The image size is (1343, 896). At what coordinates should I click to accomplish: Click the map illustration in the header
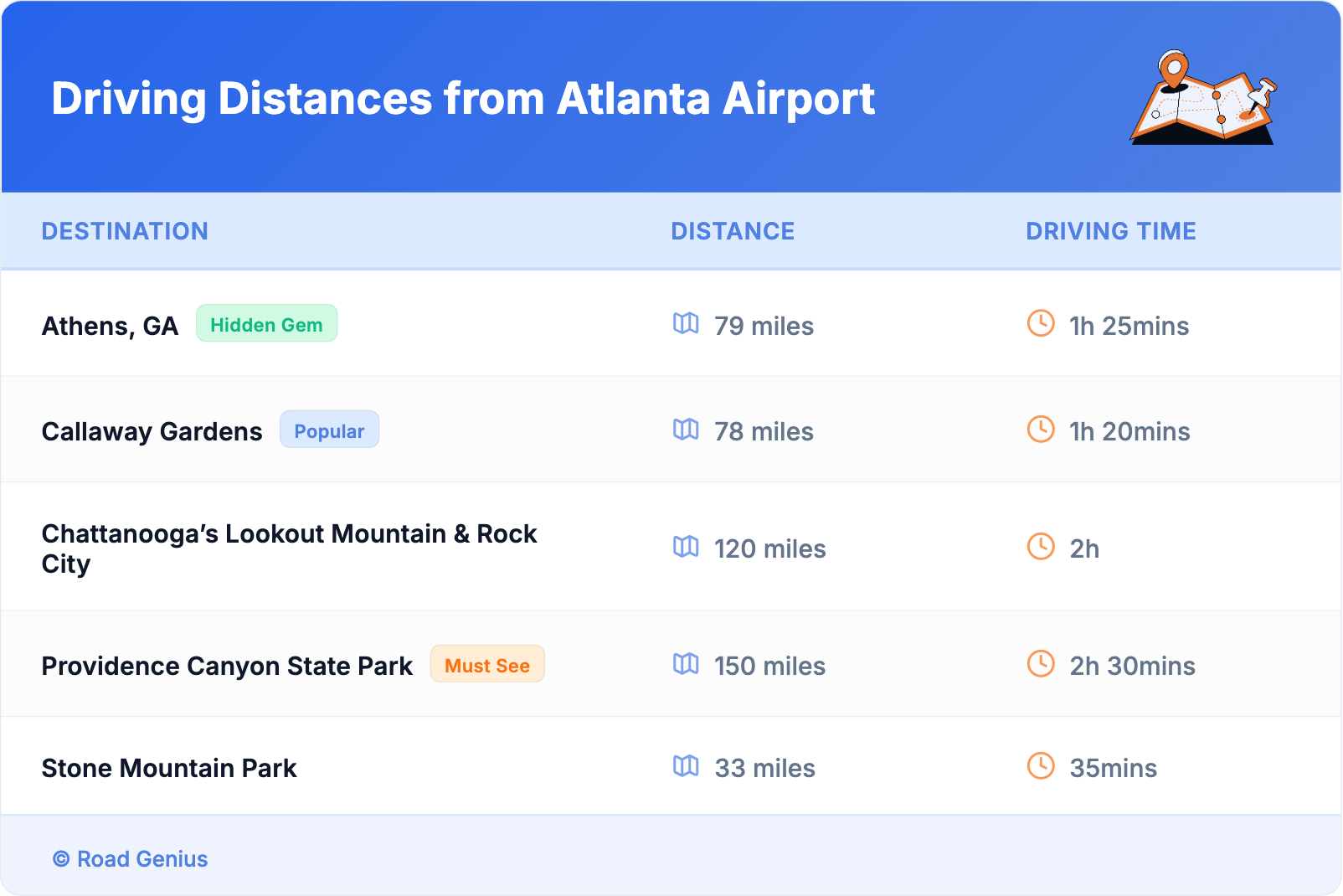click(1203, 99)
